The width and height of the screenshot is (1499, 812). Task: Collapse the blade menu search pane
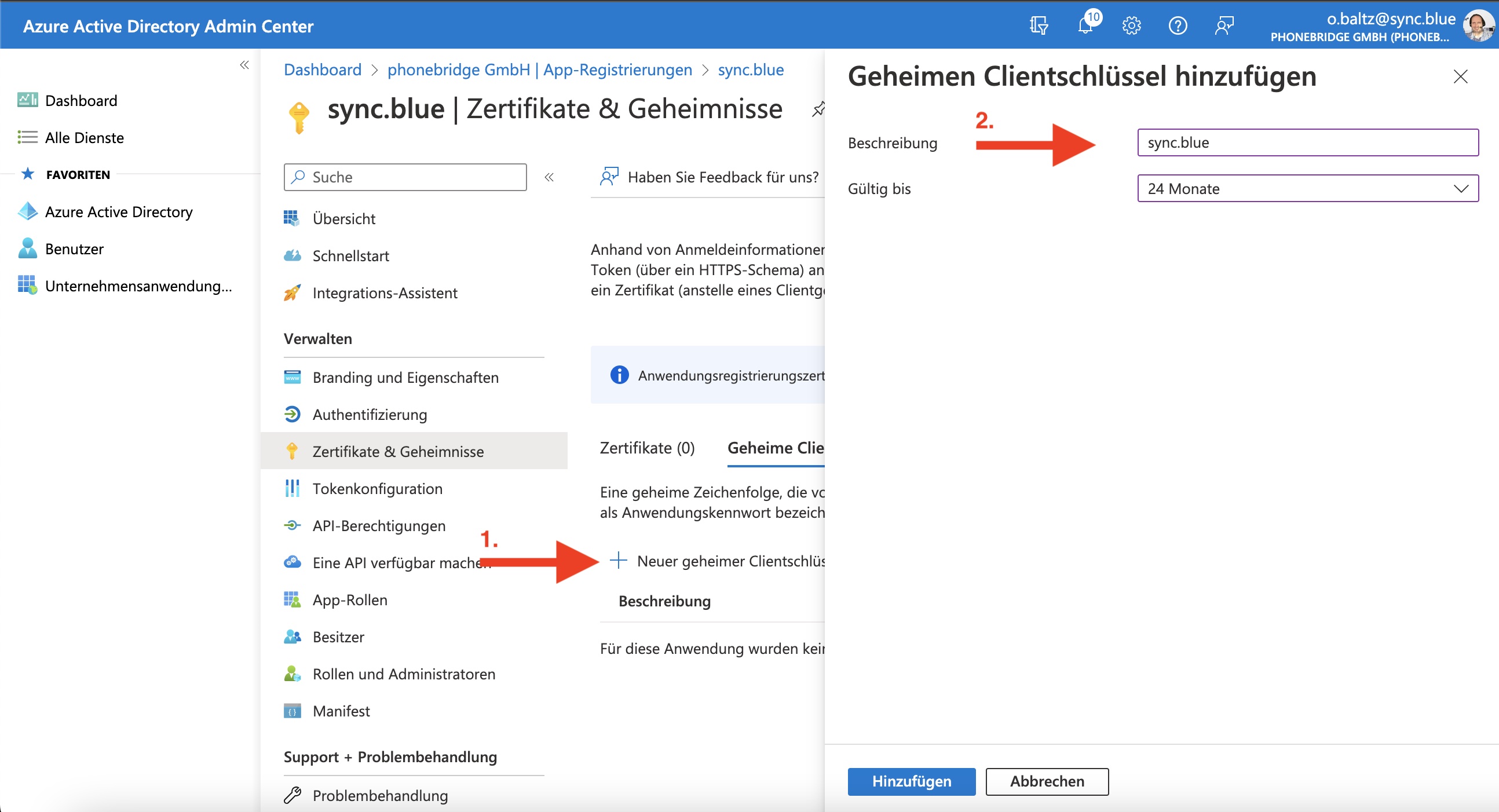click(x=549, y=177)
